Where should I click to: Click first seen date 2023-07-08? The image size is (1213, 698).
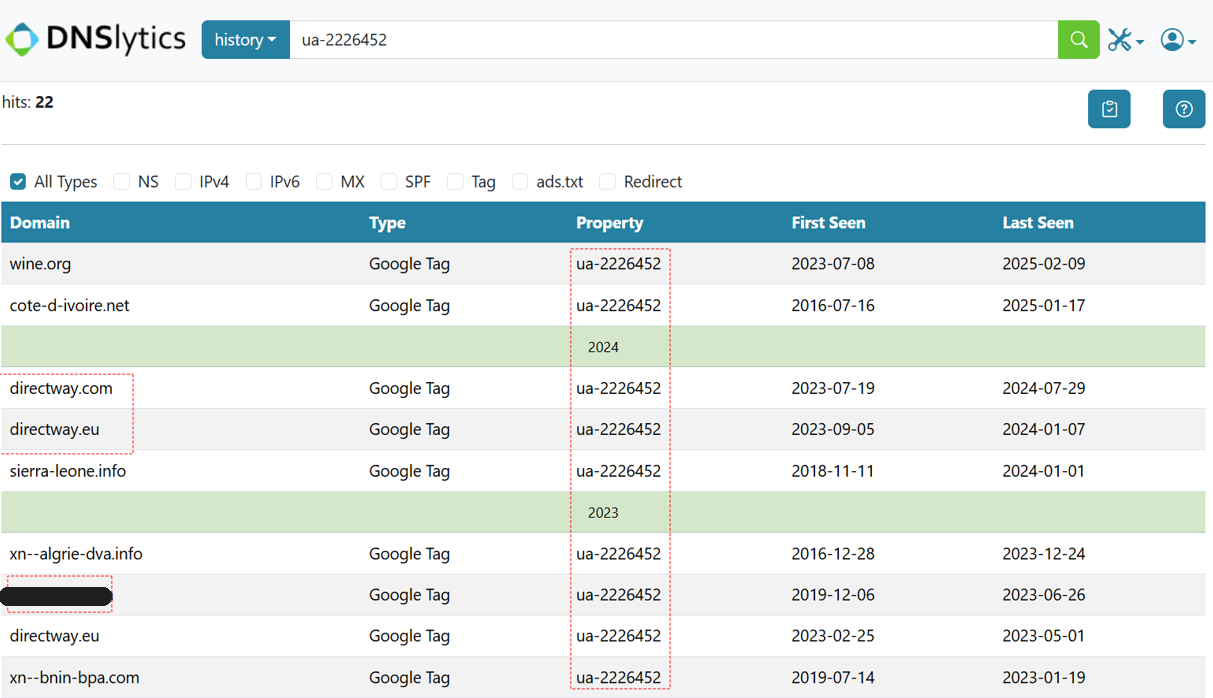[833, 264]
